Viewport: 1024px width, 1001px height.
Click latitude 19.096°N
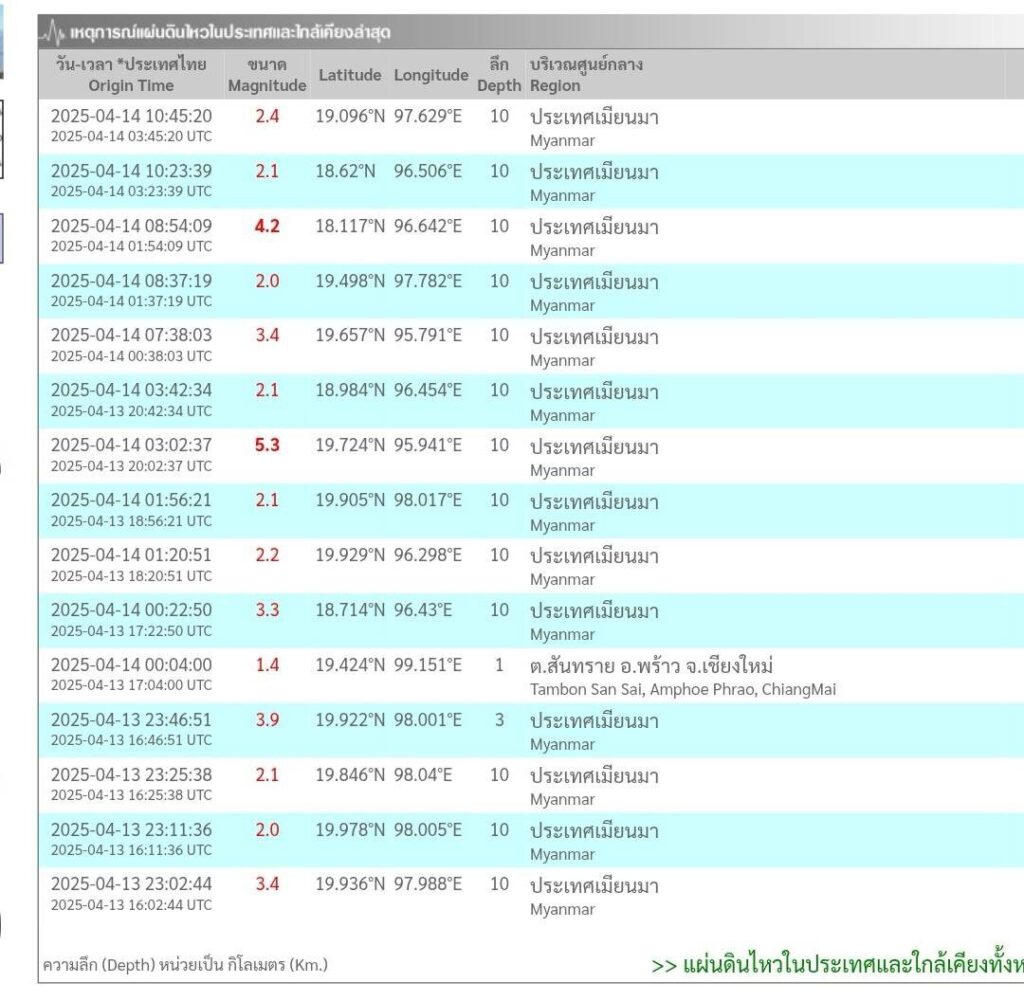pos(350,116)
